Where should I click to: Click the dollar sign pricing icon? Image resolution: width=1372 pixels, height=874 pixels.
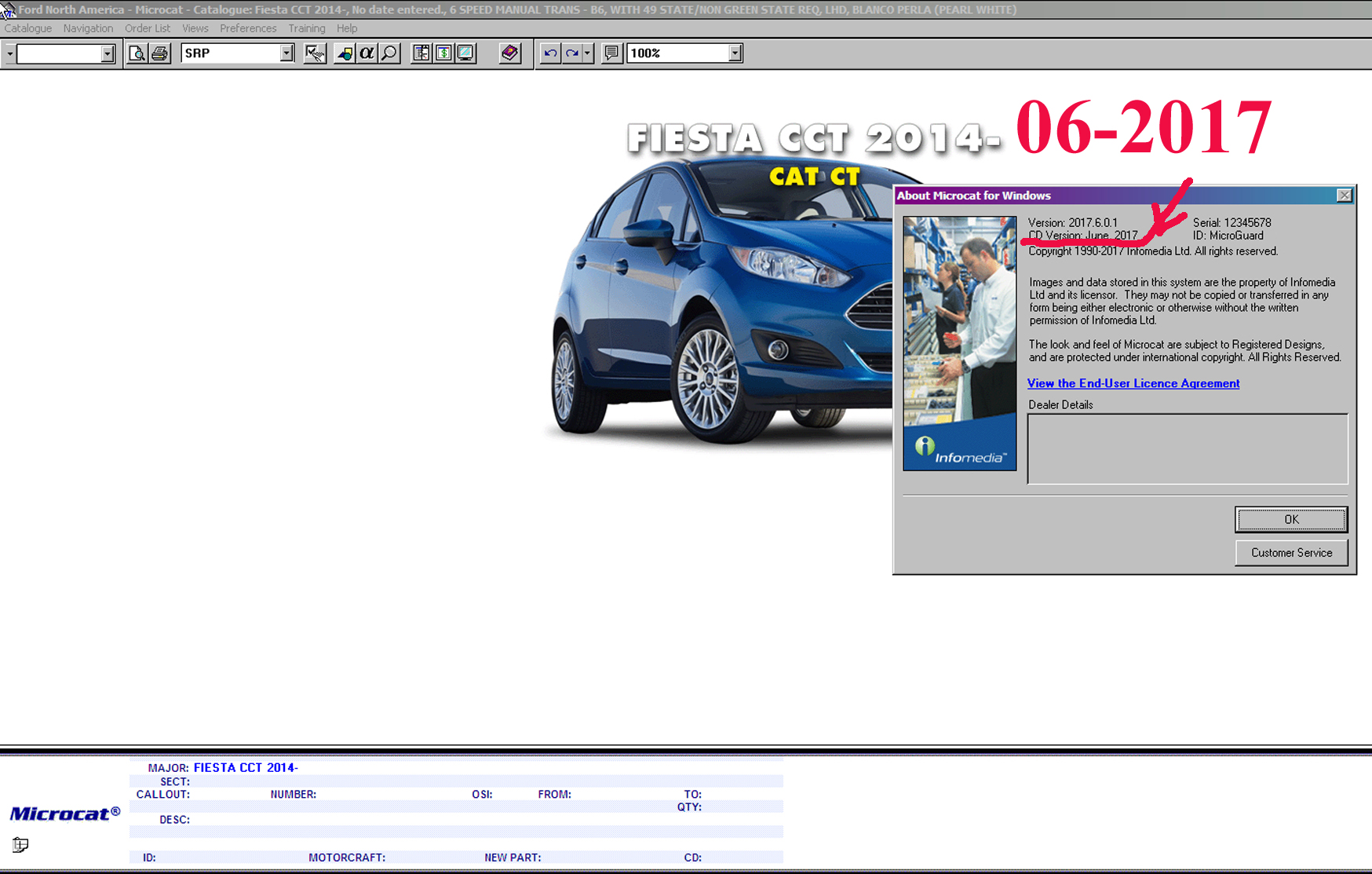point(443,53)
